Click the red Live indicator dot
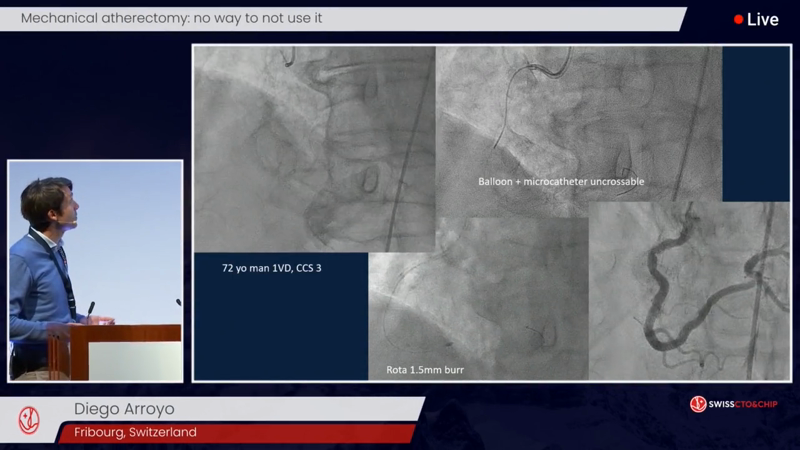This screenshot has height=450, width=800. pos(739,20)
